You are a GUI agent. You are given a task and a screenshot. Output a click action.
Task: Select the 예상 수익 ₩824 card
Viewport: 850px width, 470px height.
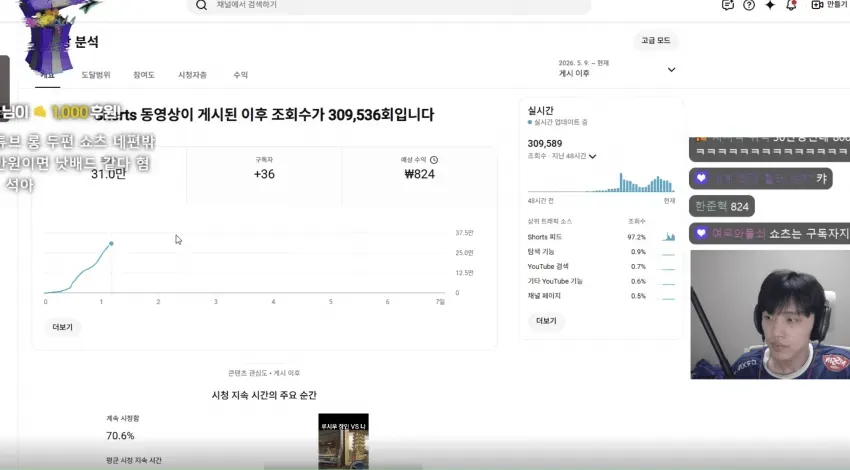[x=419, y=175]
